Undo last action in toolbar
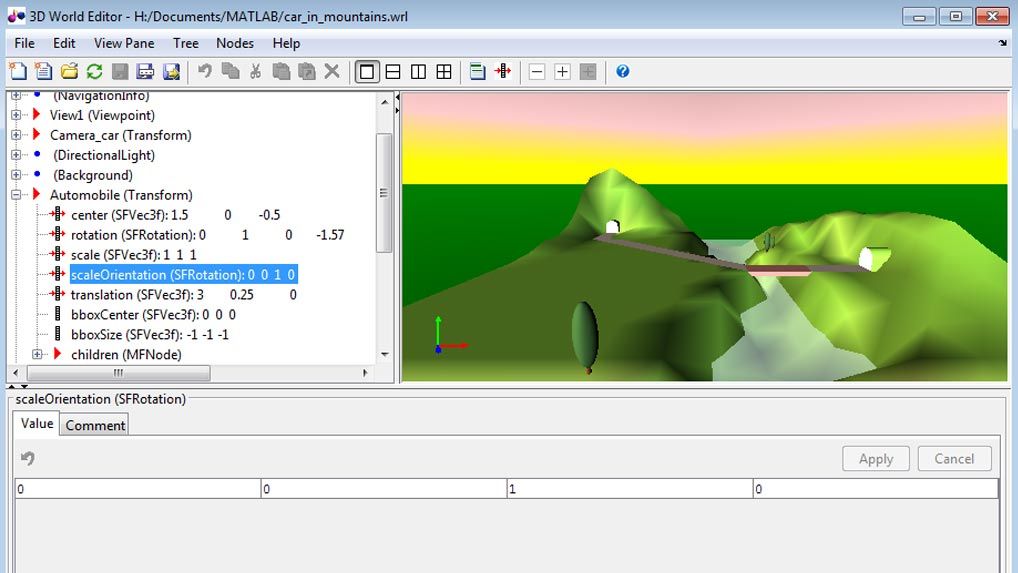 pos(205,71)
